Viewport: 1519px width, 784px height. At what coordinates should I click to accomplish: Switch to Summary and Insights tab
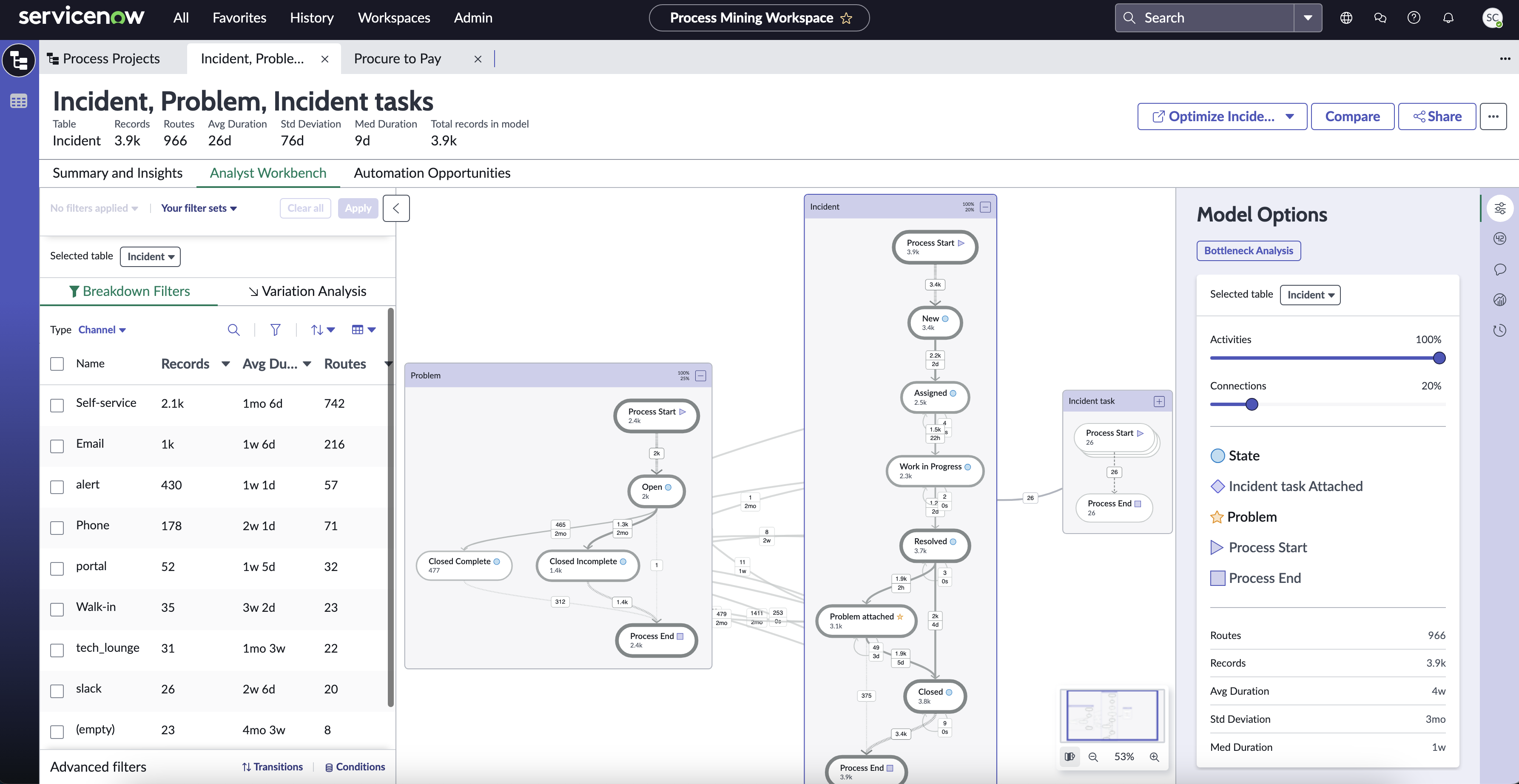pyautogui.click(x=117, y=173)
